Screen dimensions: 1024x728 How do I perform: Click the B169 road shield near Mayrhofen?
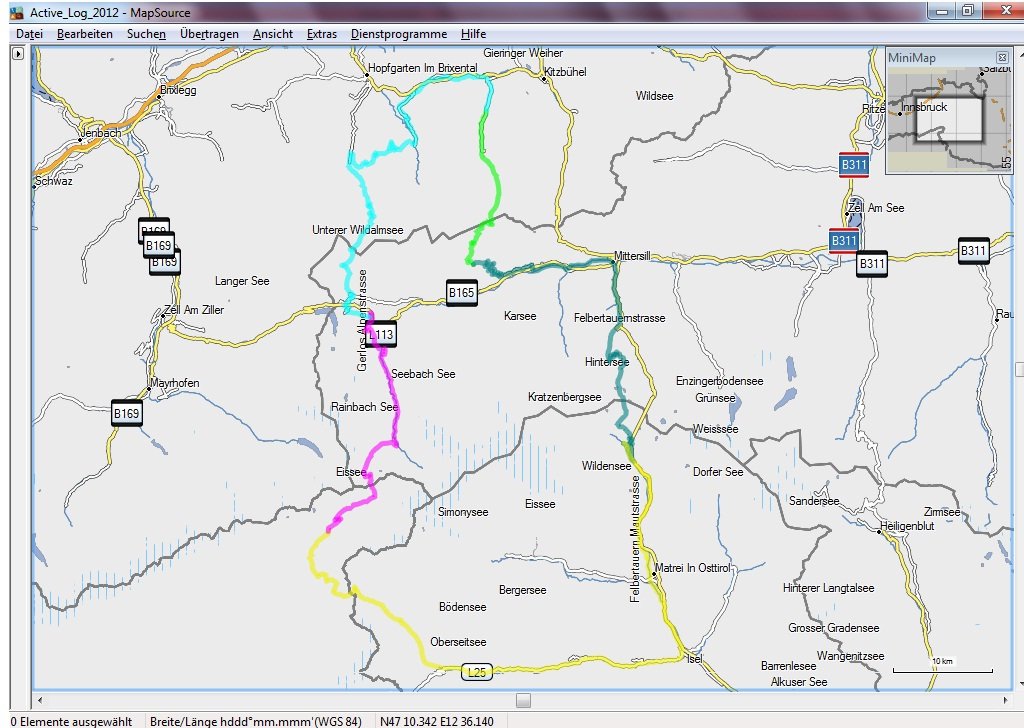click(126, 413)
